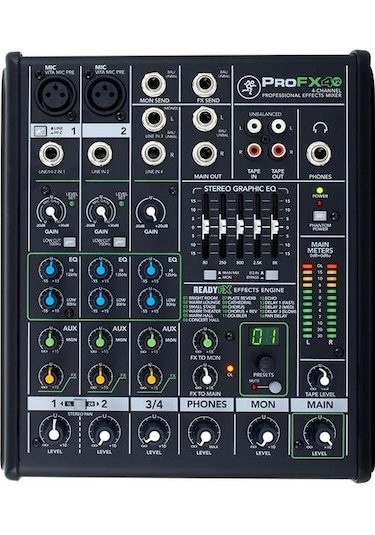Image resolution: width=375 pixels, height=535 pixels.
Task: Adjust the 2.5K graphic EQ slider
Action: tap(257, 227)
